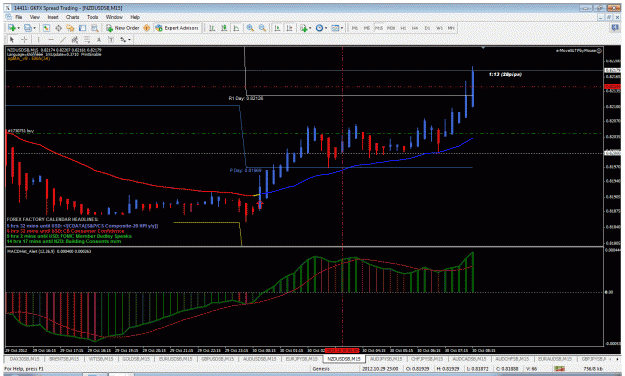Viewport: 625px width, 376px height.
Task: Launch MetaEditor via yellow diamond icon
Action: [x=147, y=28]
